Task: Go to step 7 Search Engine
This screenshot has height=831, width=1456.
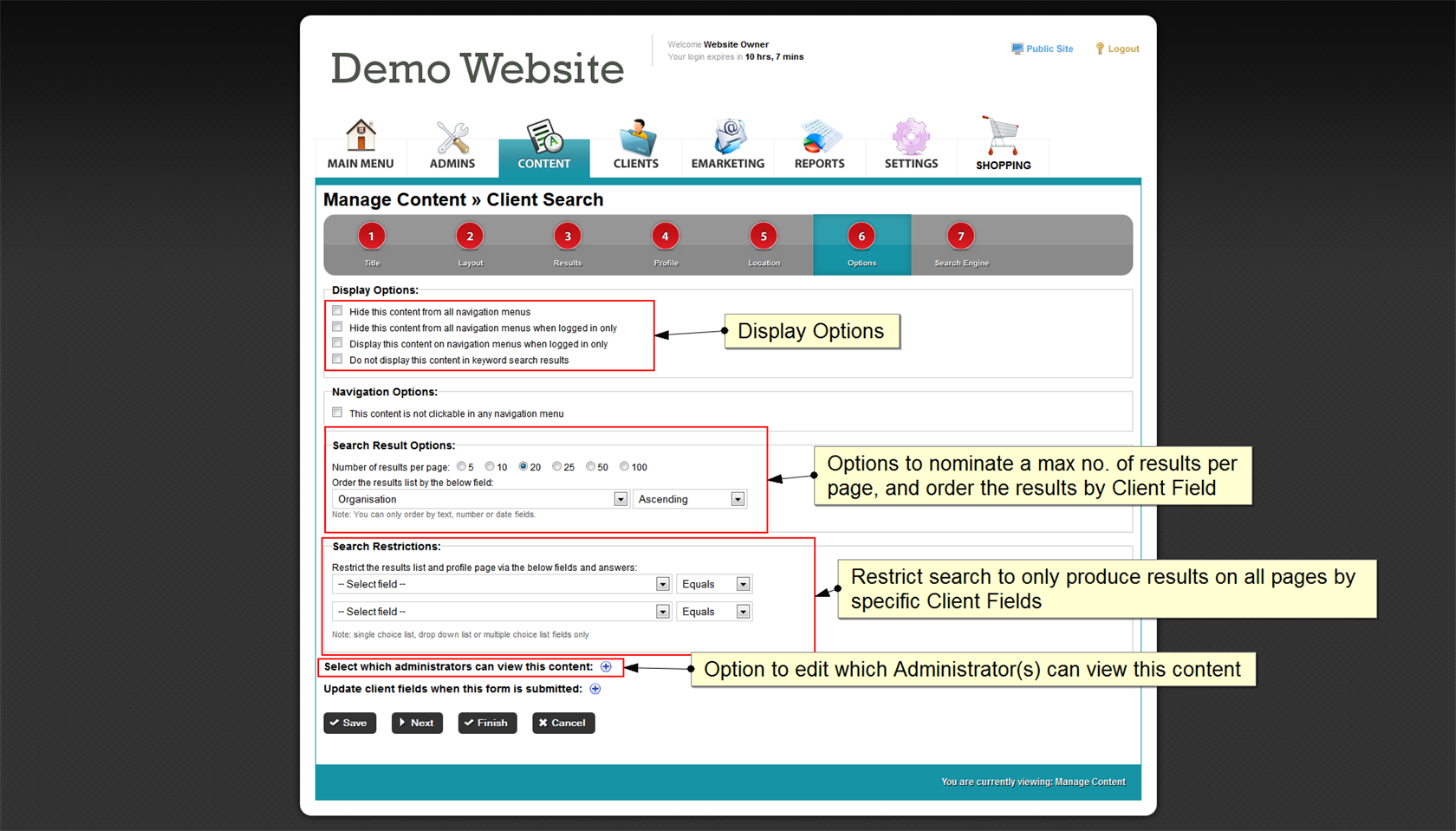Action: 960,237
